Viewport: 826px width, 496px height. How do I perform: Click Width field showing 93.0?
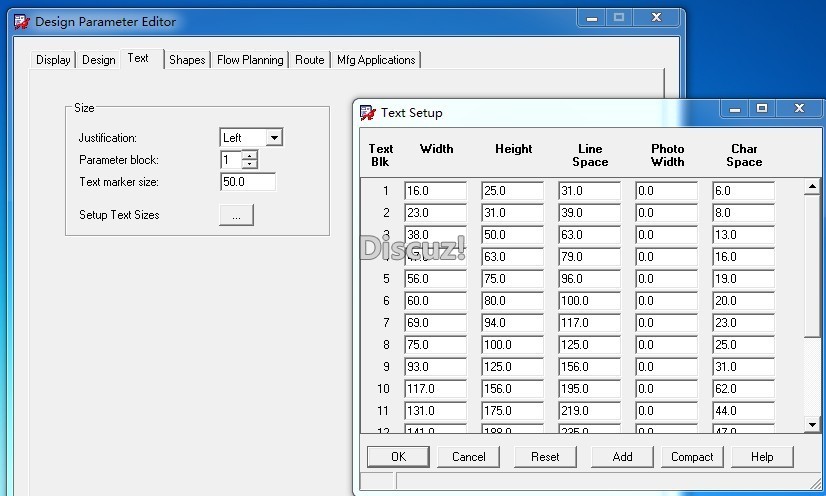coord(435,366)
